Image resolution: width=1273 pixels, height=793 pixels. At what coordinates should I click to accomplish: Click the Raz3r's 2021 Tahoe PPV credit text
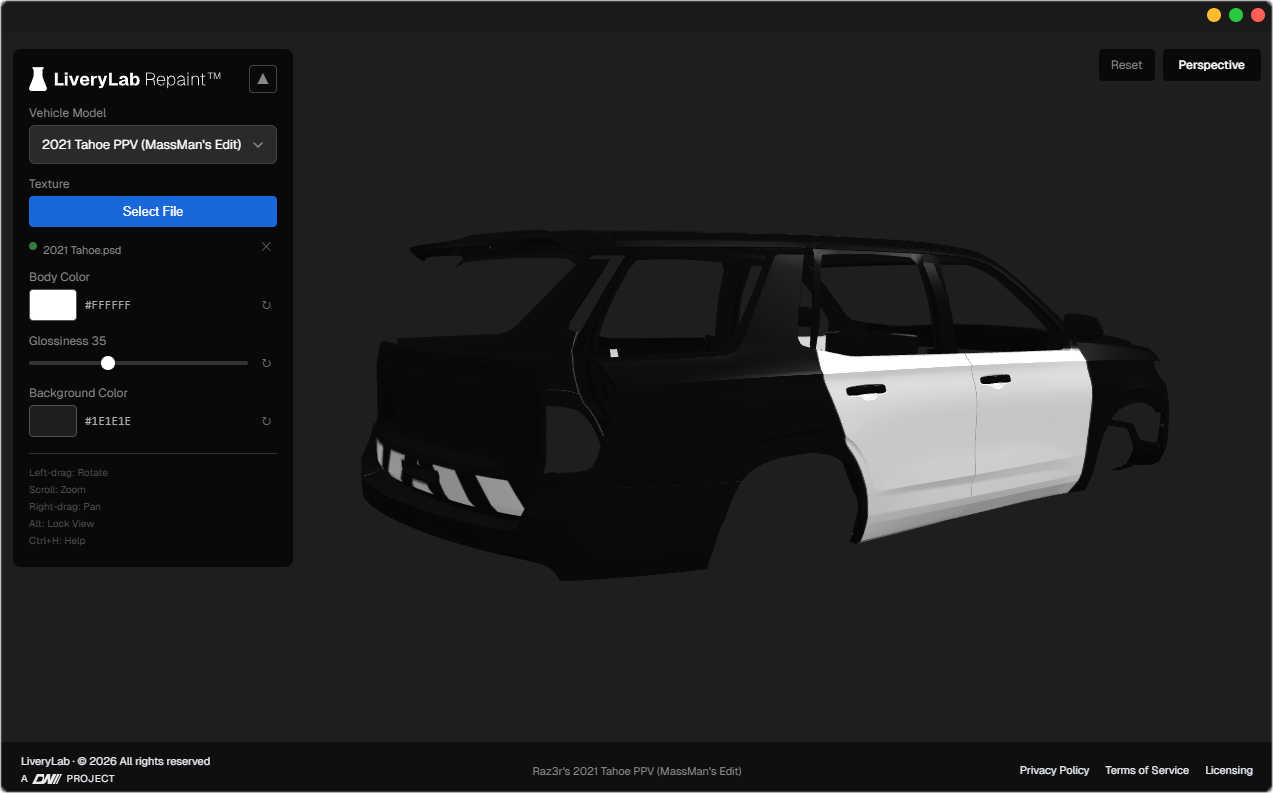pos(637,771)
